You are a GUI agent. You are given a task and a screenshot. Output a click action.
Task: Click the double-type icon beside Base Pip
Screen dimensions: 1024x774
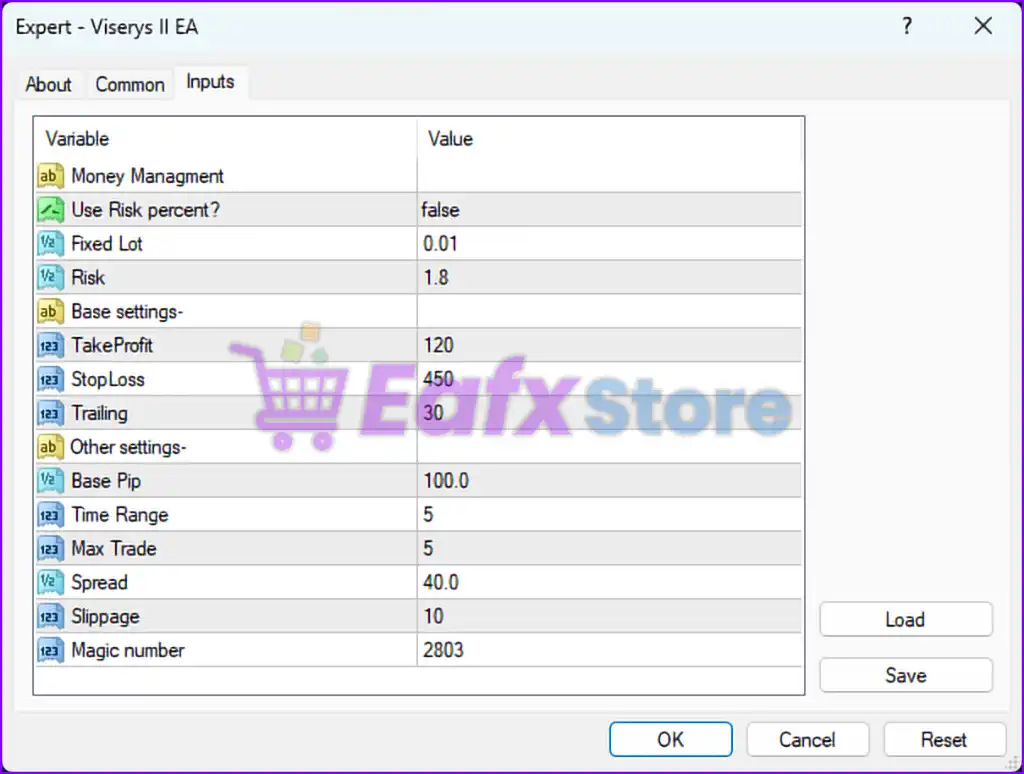50,481
